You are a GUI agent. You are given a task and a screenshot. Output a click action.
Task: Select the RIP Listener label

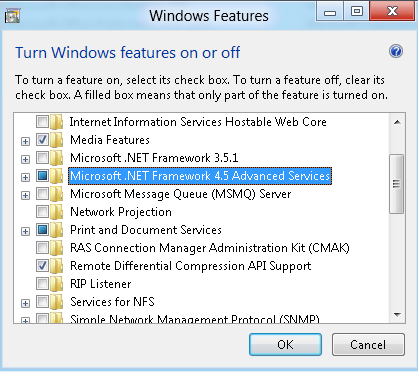coord(100,284)
